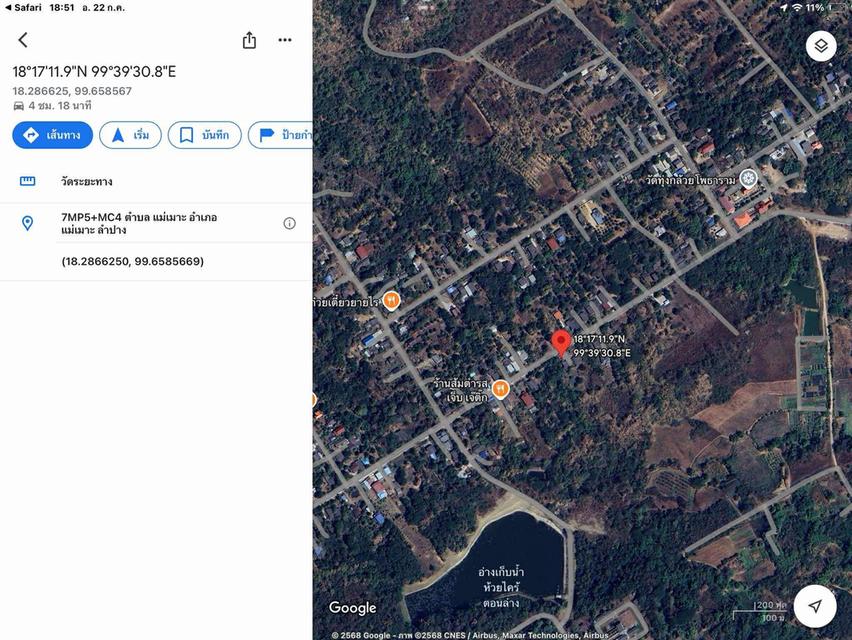Tap pin coordinate label on map
852x640 pixels.
click(602, 346)
